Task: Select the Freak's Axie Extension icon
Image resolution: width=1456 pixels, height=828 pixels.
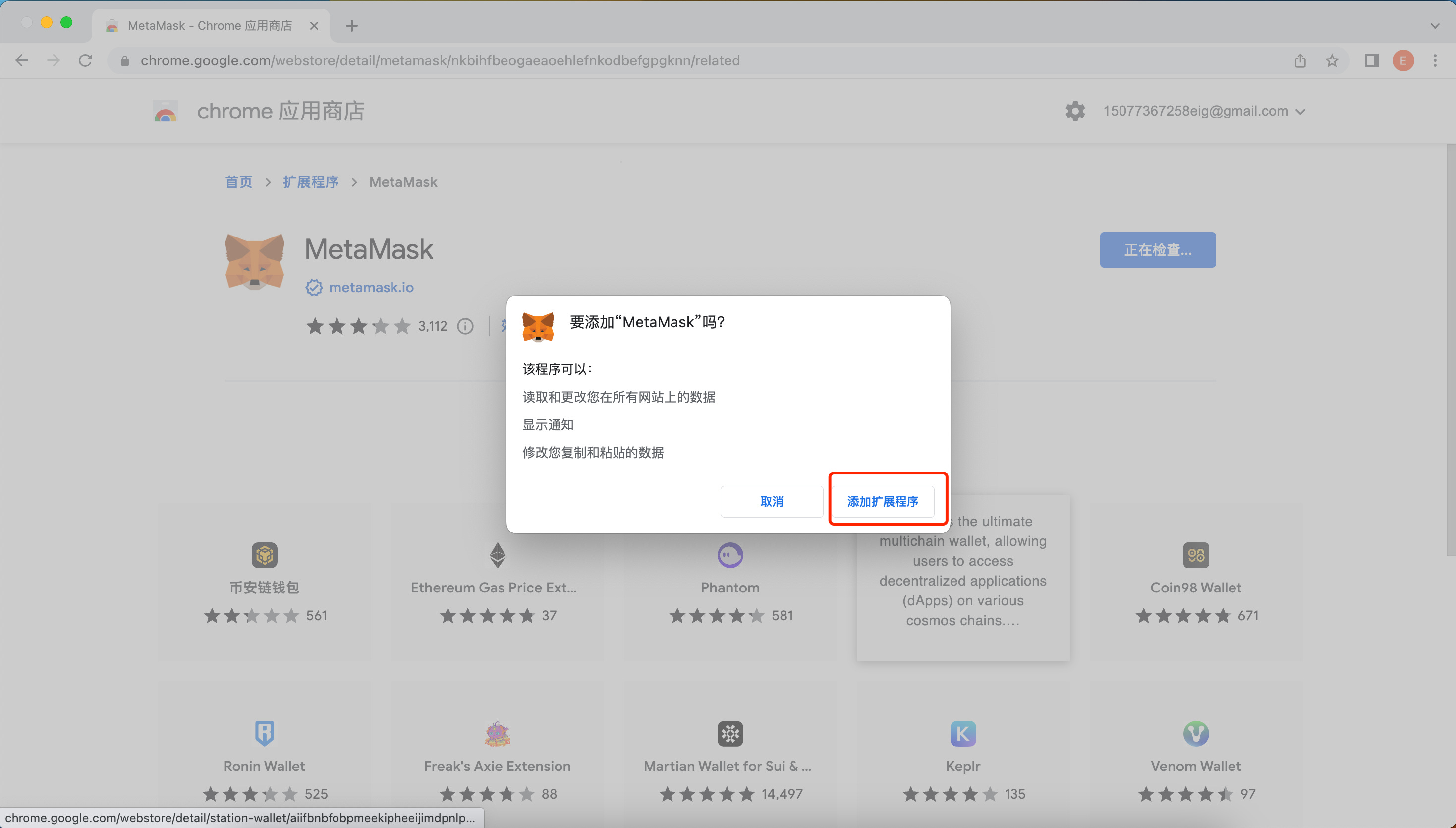Action: pos(497,734)
